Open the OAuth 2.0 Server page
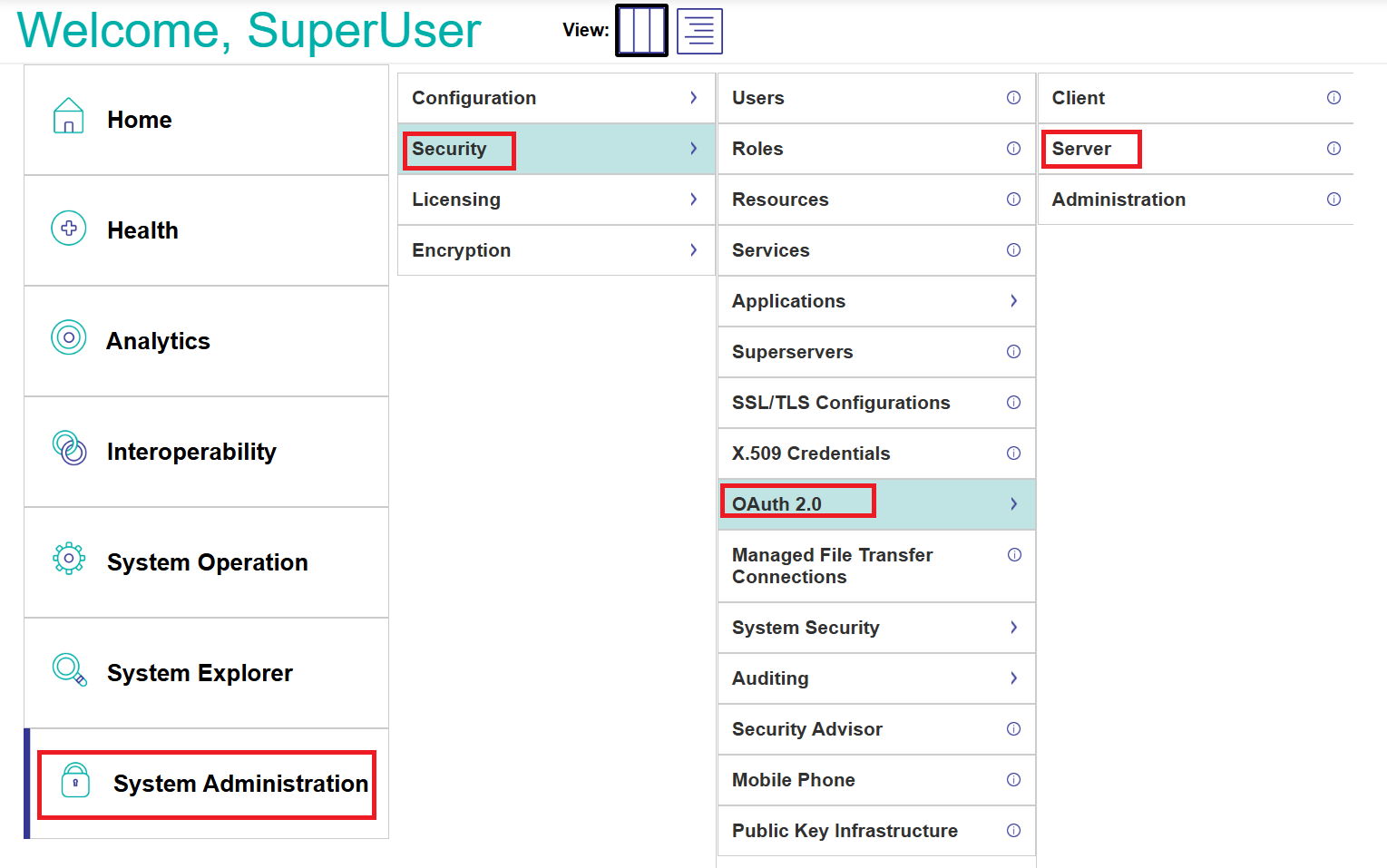1387x868 pixels. coord(1081,149)
